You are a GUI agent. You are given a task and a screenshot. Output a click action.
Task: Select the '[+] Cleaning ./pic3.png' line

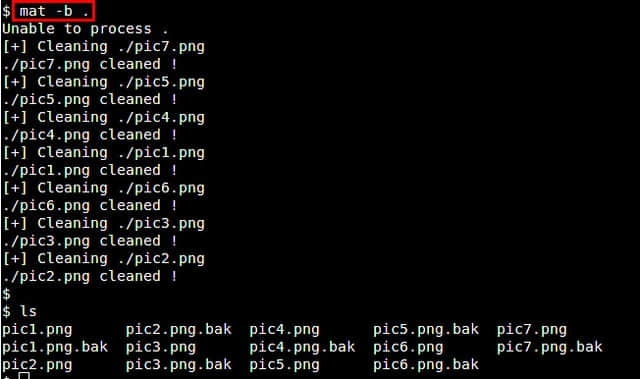point(103,224)
